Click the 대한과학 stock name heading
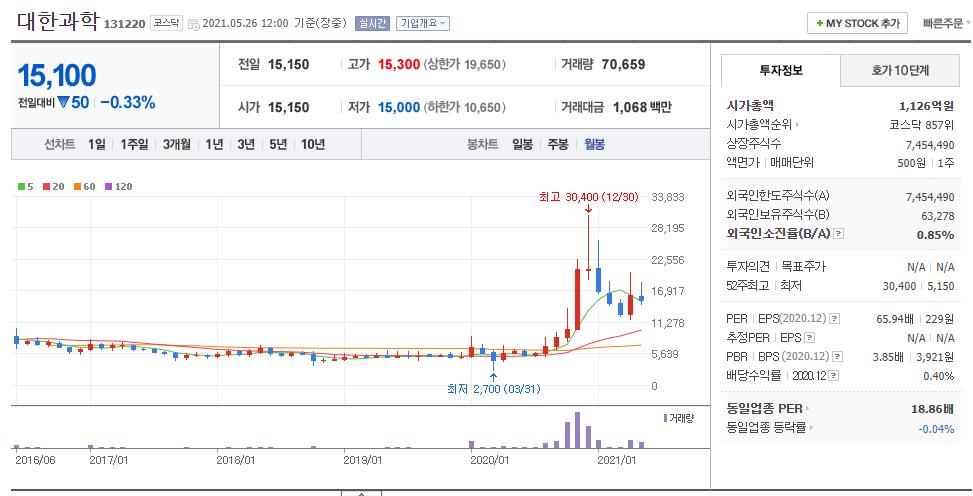The image size is (973, 496). [58, 21]
